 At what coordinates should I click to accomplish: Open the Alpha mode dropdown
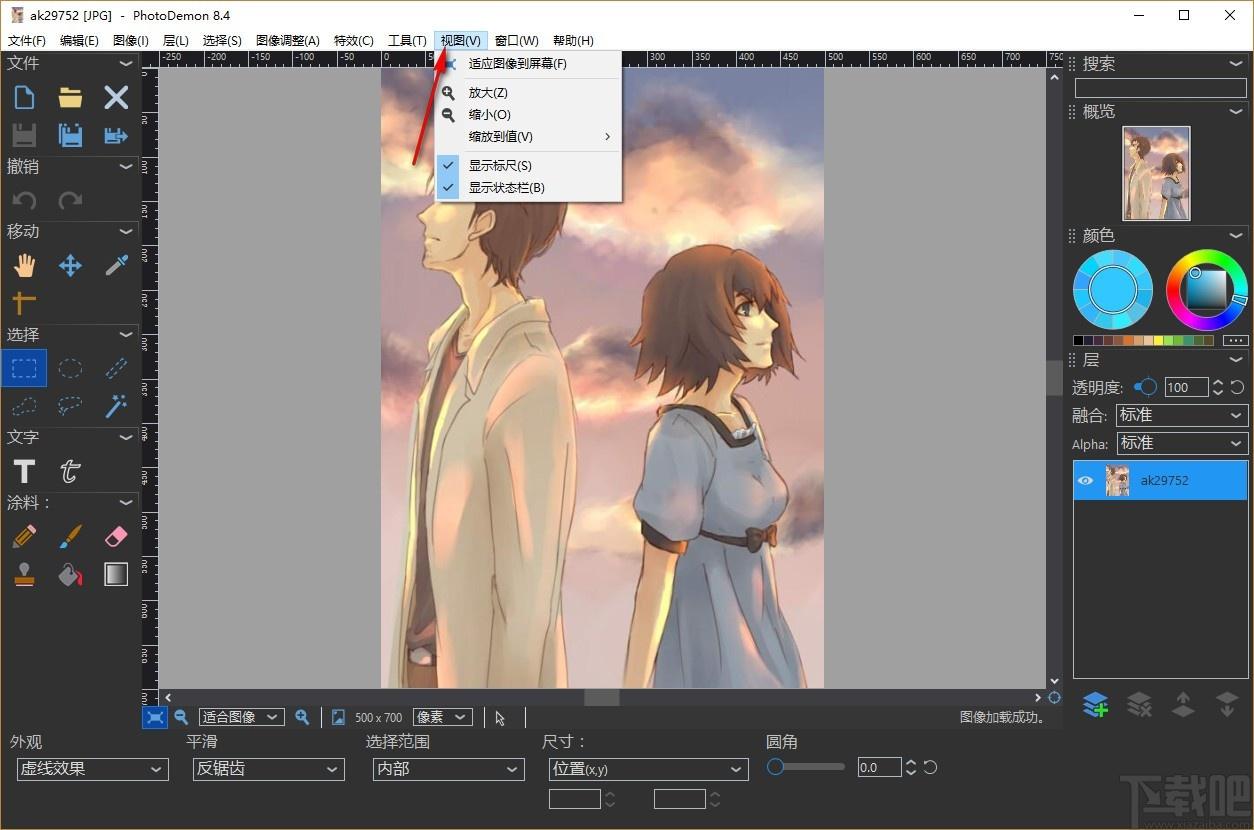(1182, 443)
